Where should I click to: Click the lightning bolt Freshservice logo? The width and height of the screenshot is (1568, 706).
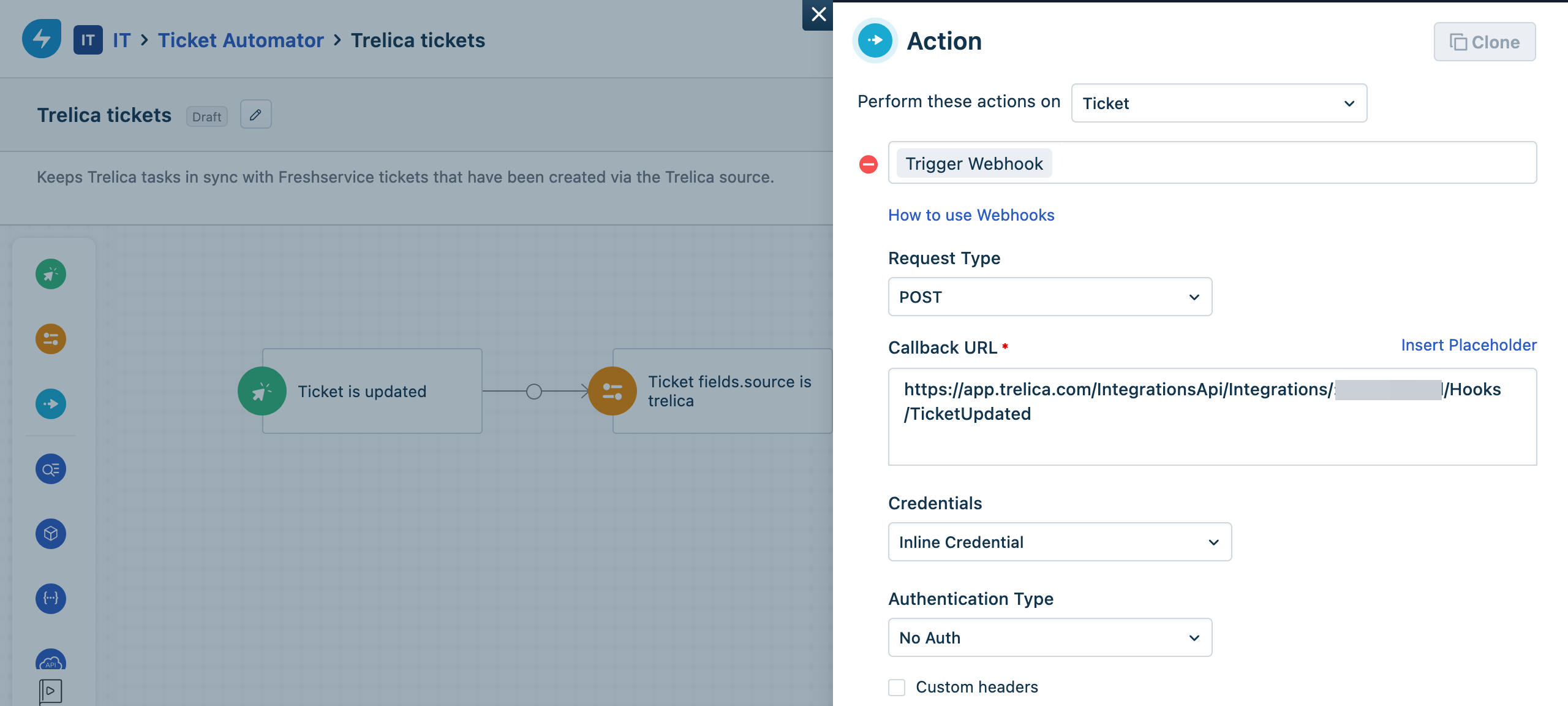[x=42, y=39]
